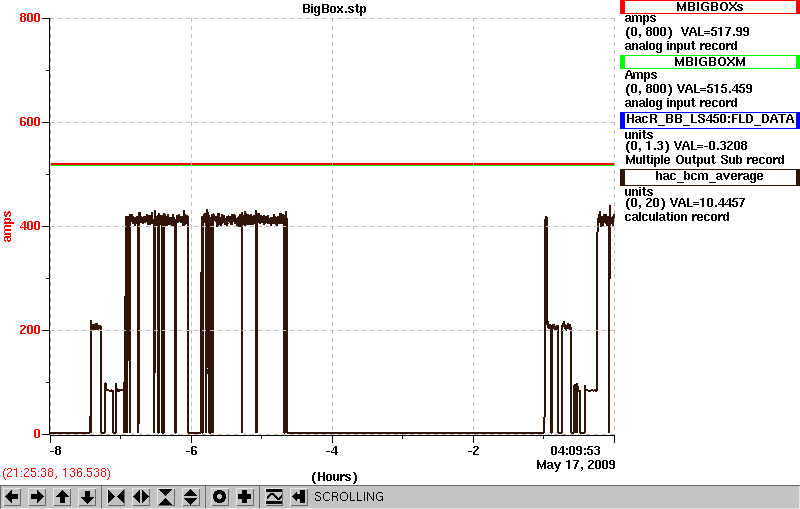Zoom in vertically using hourglass-shaped icon
The width and height of the screenshot is (800, 509).
[x=166, y=497]
